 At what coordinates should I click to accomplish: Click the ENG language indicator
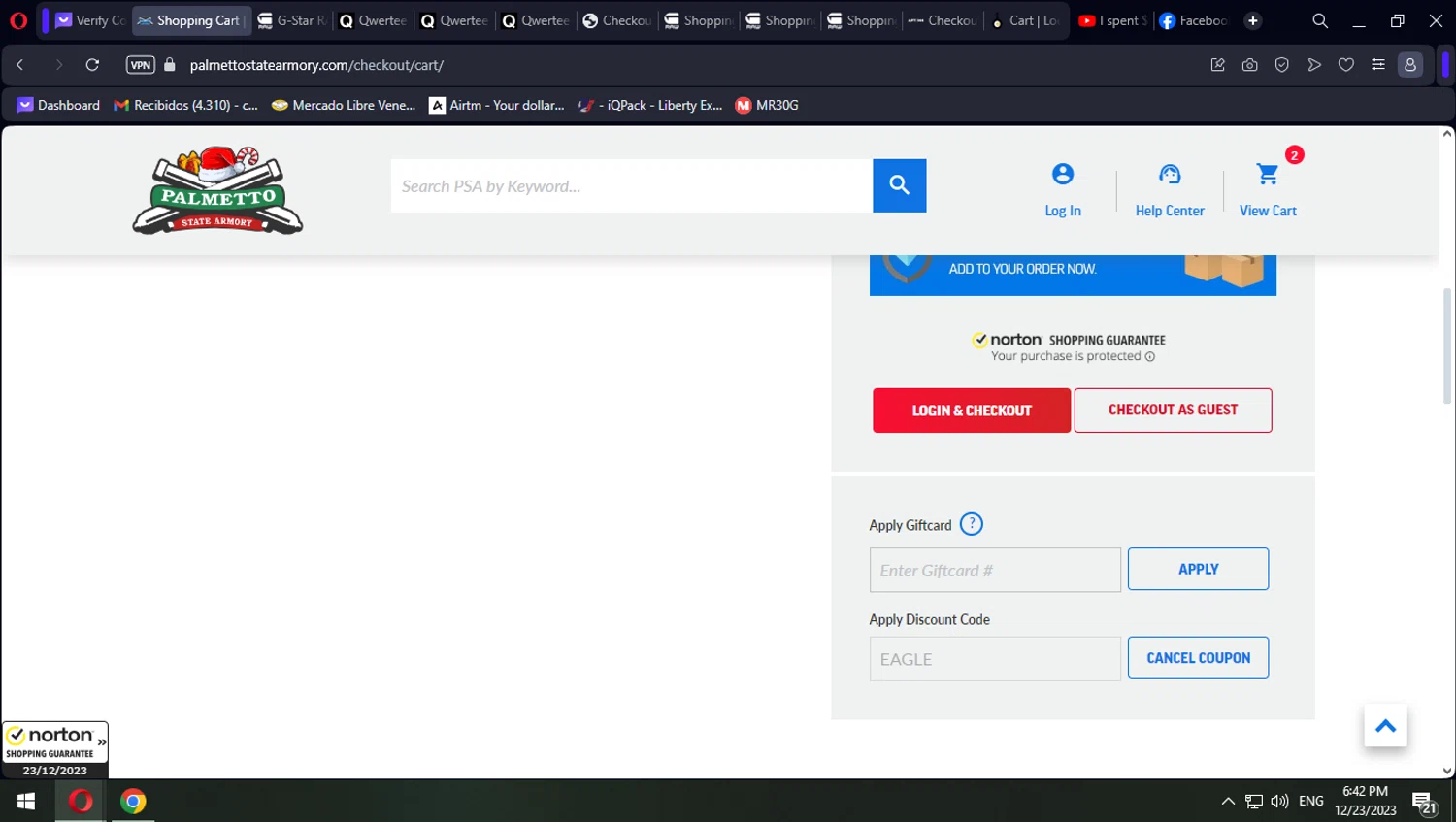1311,801
